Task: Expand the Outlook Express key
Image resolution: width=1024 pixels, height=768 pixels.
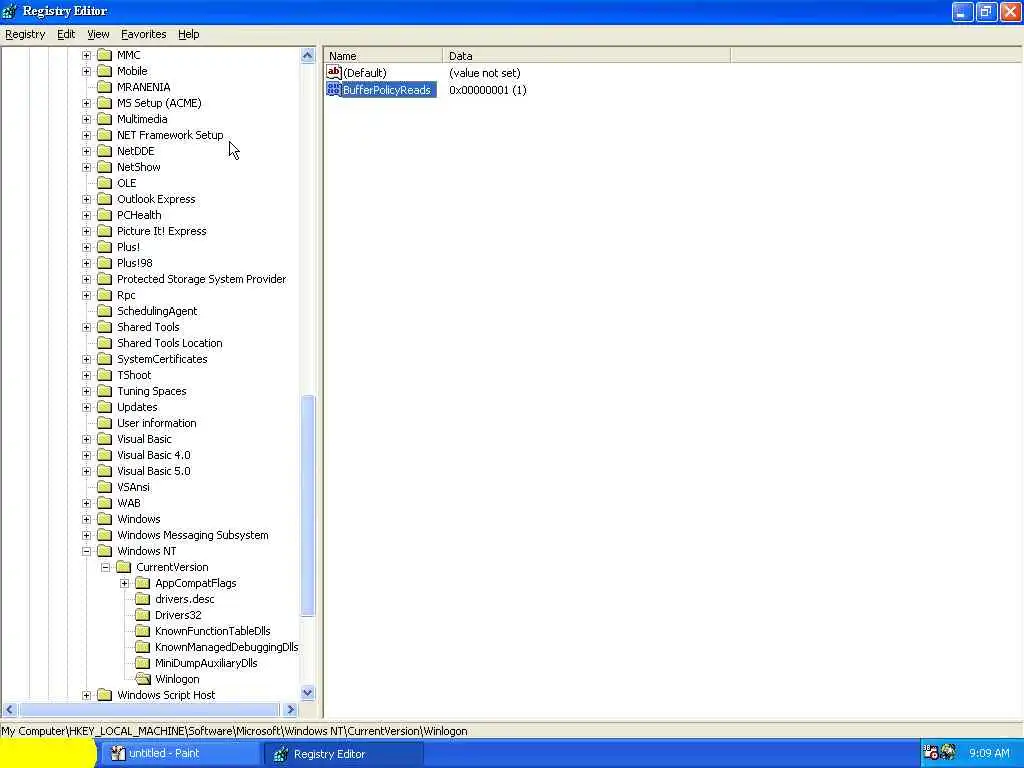Action: [86, 199]
